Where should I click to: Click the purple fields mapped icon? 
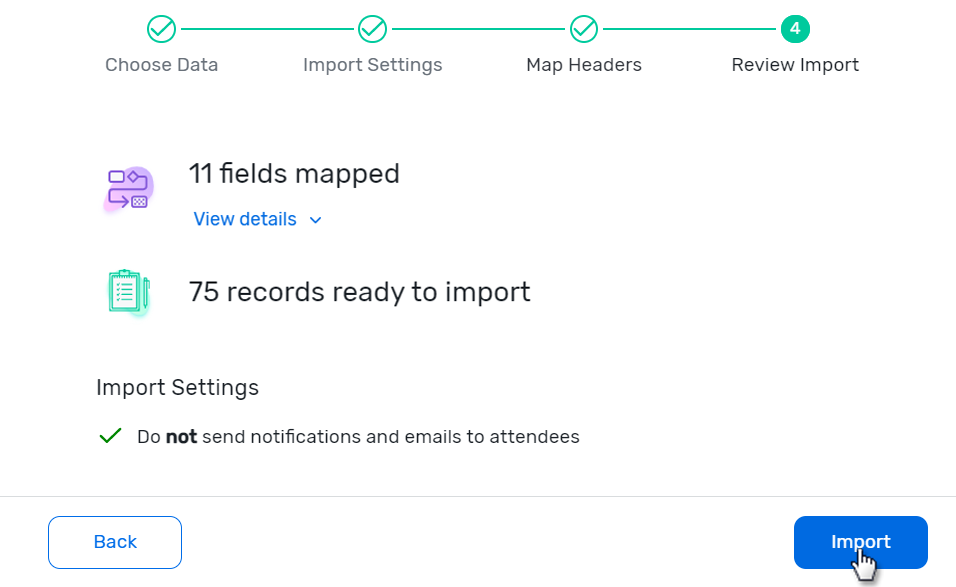(x=129, y=189)
